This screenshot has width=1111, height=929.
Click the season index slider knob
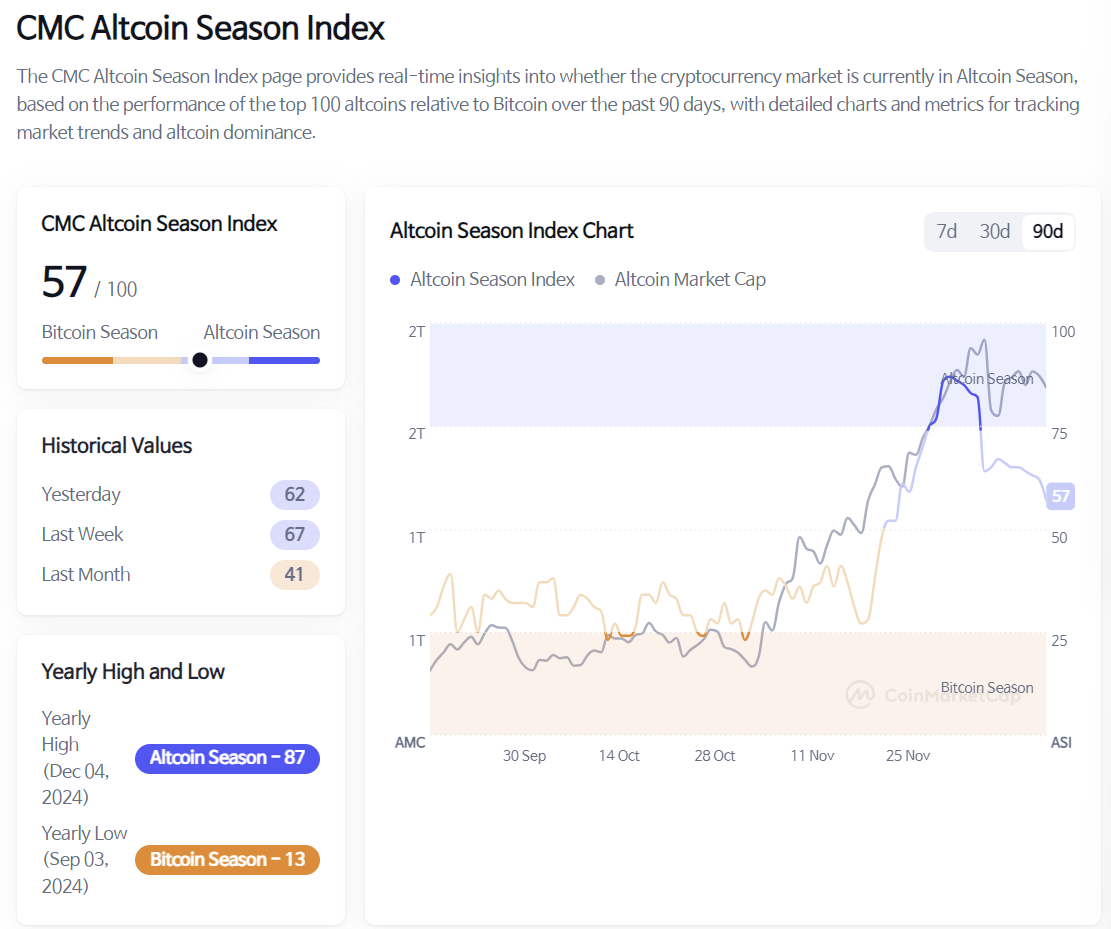[200, 360]
